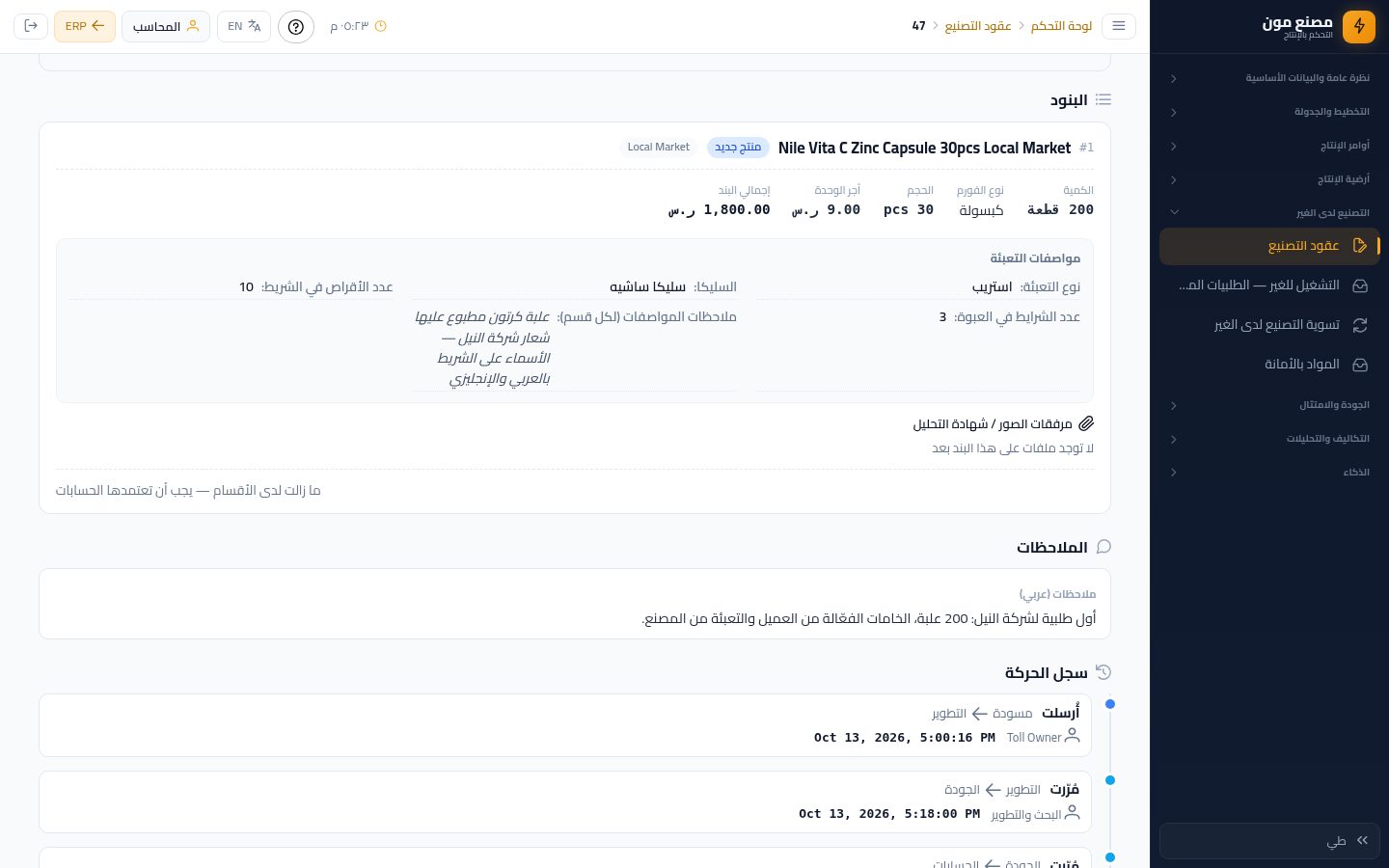Click the منتج جديد badge
1389x868 pixels.
pyautogui.click(x=738, y=148)
